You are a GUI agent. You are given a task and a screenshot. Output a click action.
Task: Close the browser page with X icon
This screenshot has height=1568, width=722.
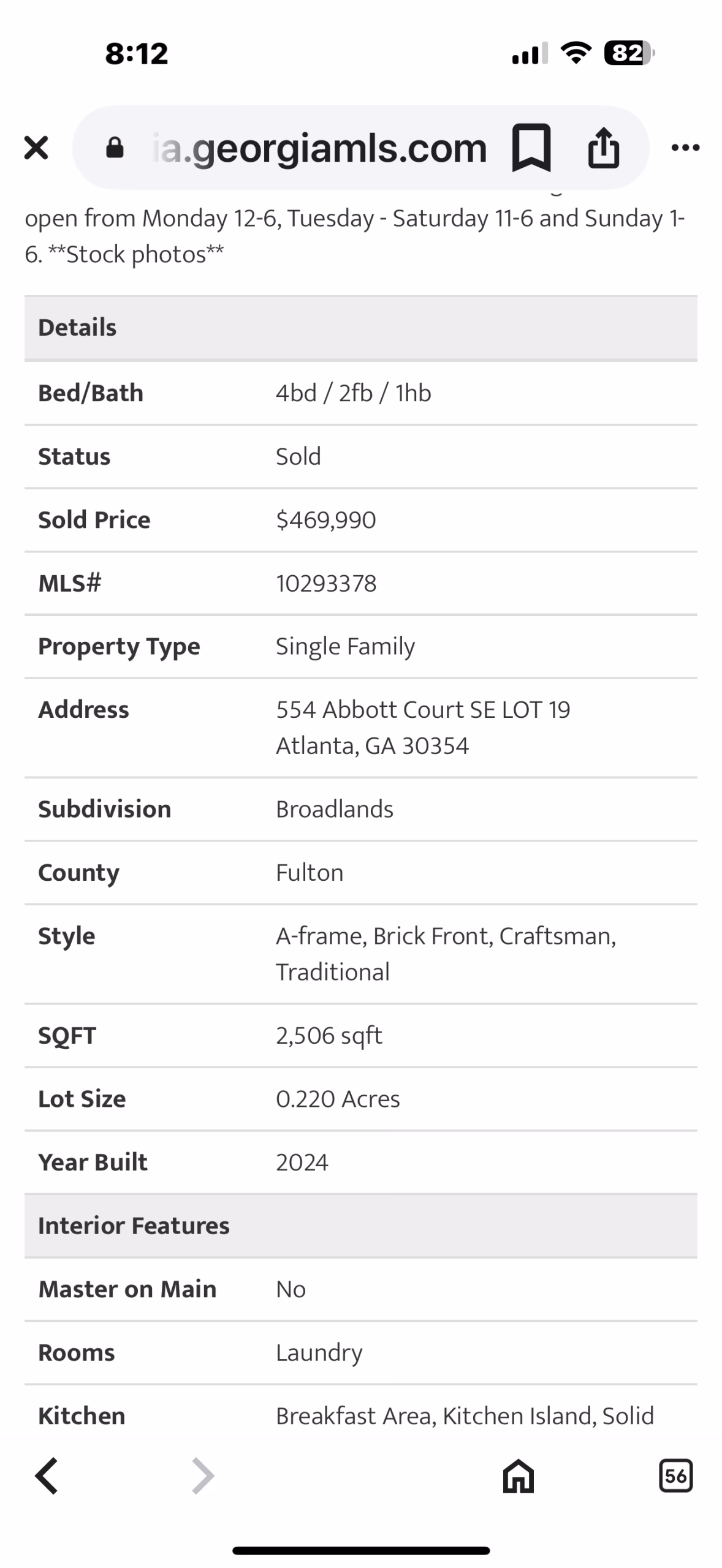pyautogui.click(x=36, y=148)
